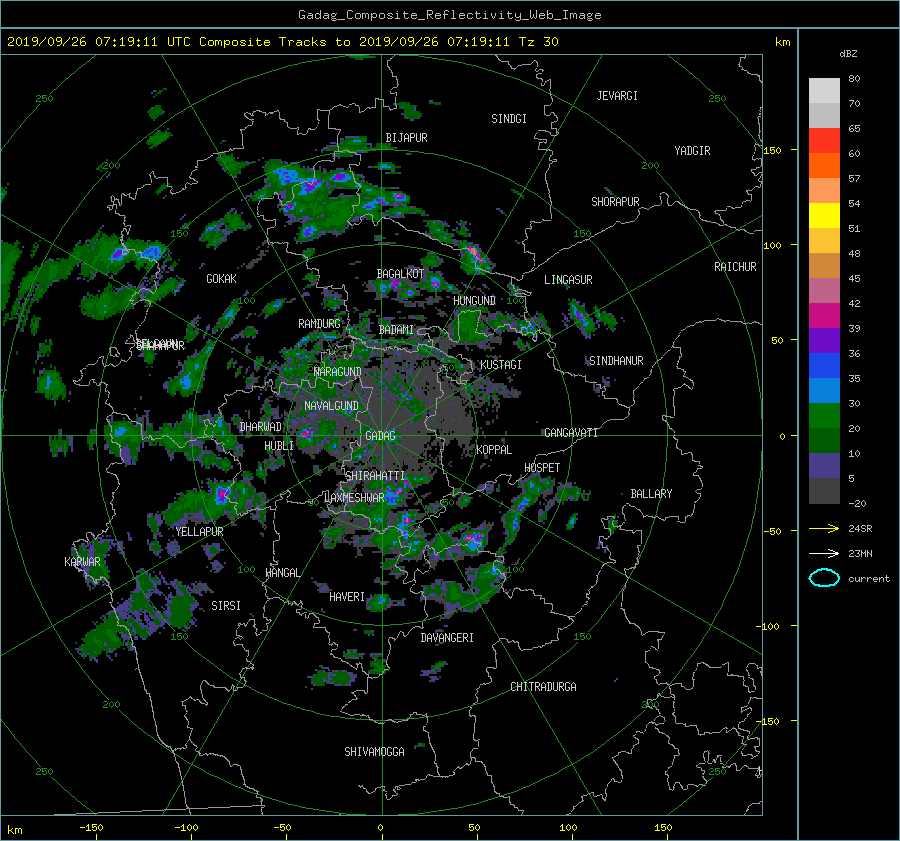
Task: Click the KOPPAL city label
Action: coord(494,450)
